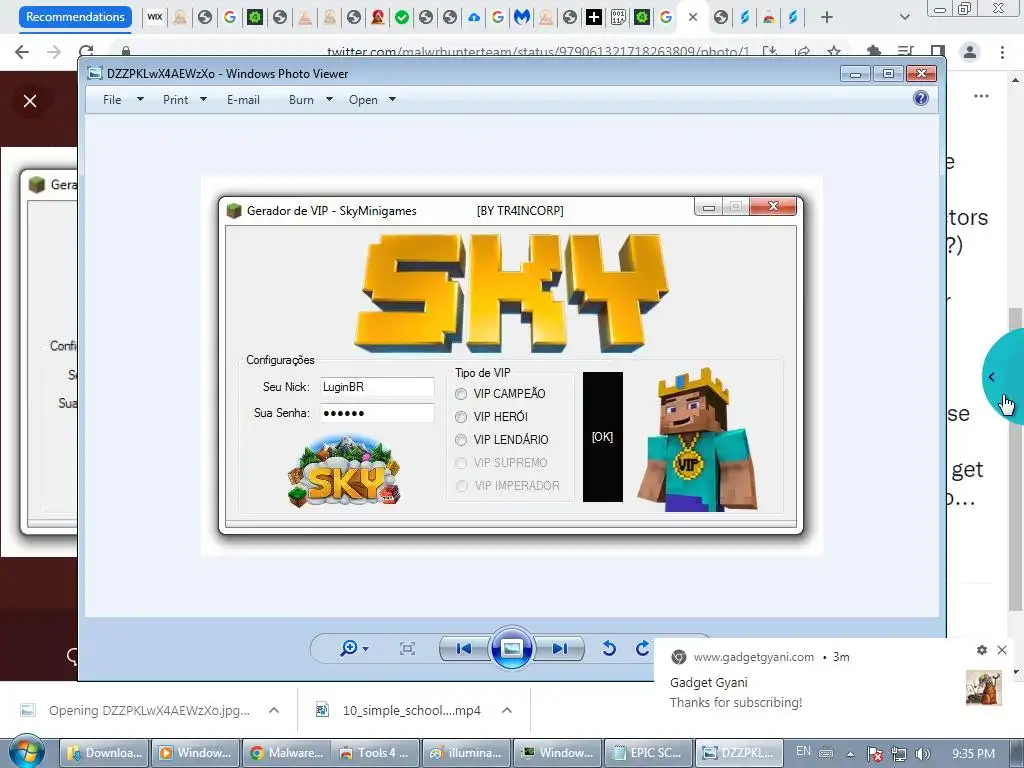Toggle the Chrome side panel
The height and width of the screenshot is (768, 1024).
[x=938, y=52]
